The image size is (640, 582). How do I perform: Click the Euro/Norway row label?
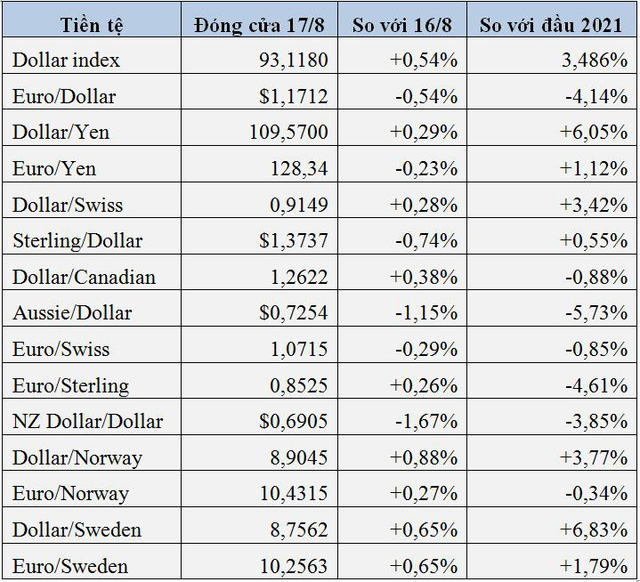(91, 489)
